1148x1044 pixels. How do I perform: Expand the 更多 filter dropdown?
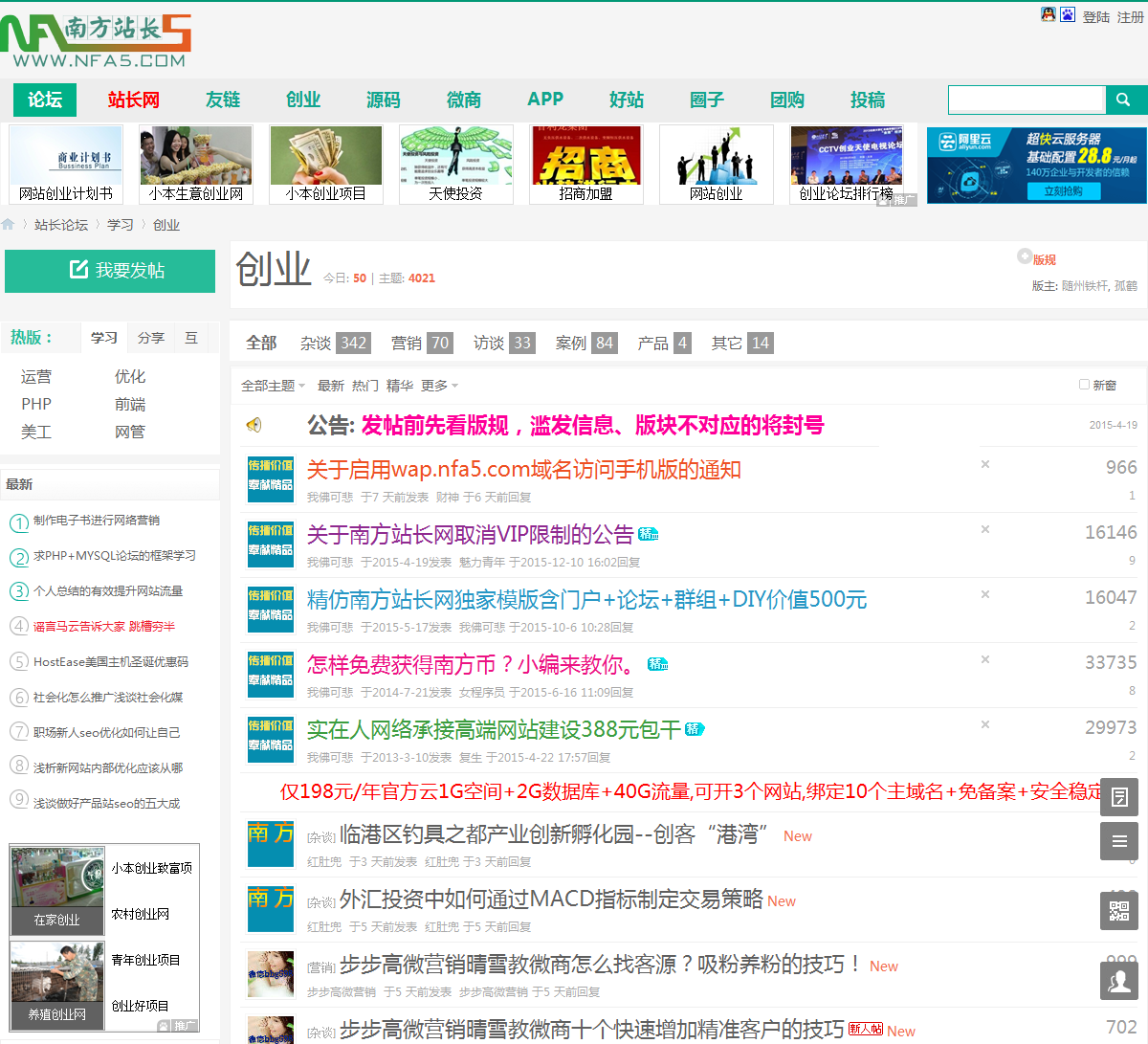tap(439, 386)
